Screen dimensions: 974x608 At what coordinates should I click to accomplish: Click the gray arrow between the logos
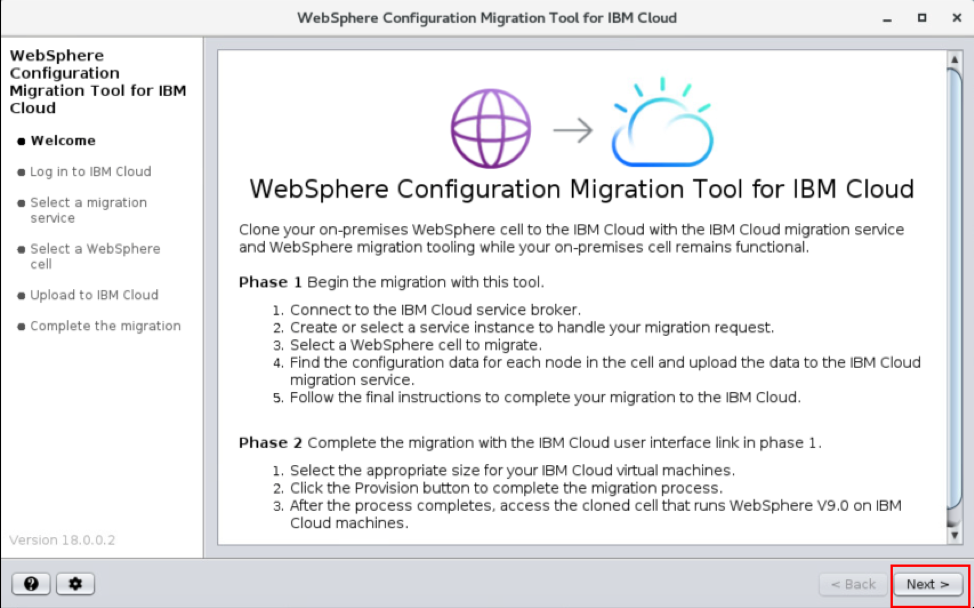point(573,131)
